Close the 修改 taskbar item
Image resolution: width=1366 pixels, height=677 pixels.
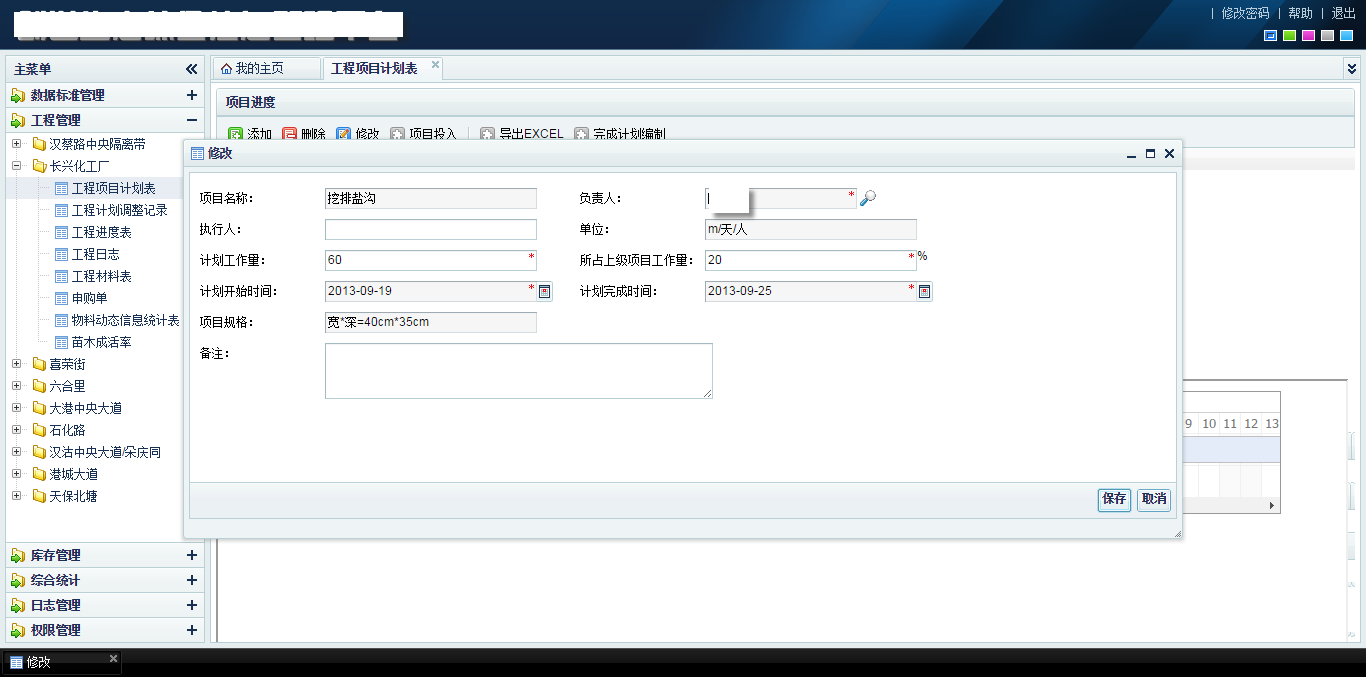click(113, 658)
